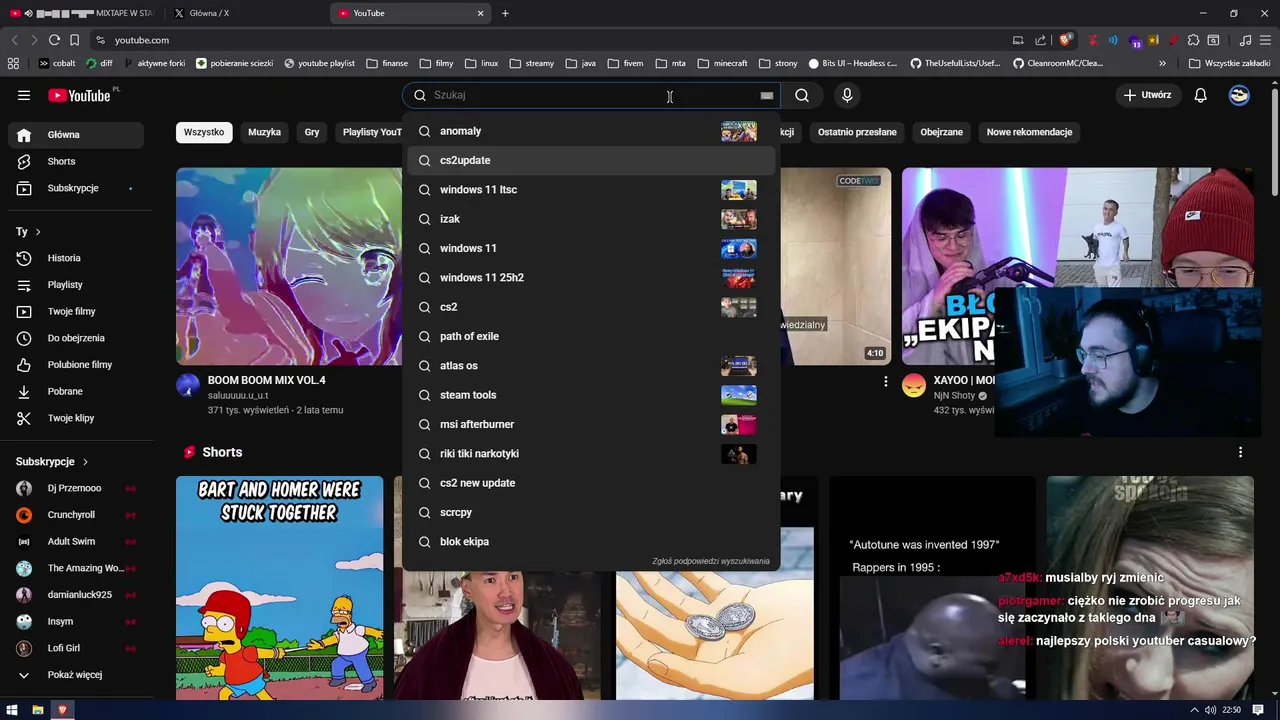Image resolution: width=1280 pixels, height=720 pixels.
Task: Click the browser back arrow
Action: 14,40
